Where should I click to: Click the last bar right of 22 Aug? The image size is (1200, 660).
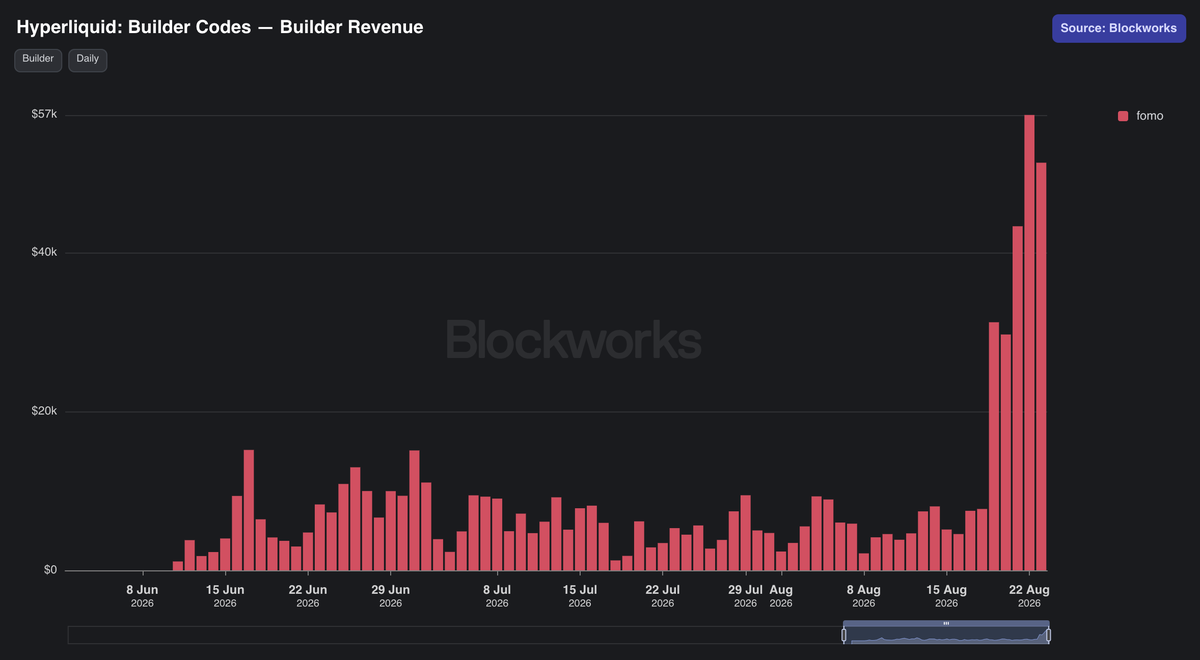(1041, 367)
